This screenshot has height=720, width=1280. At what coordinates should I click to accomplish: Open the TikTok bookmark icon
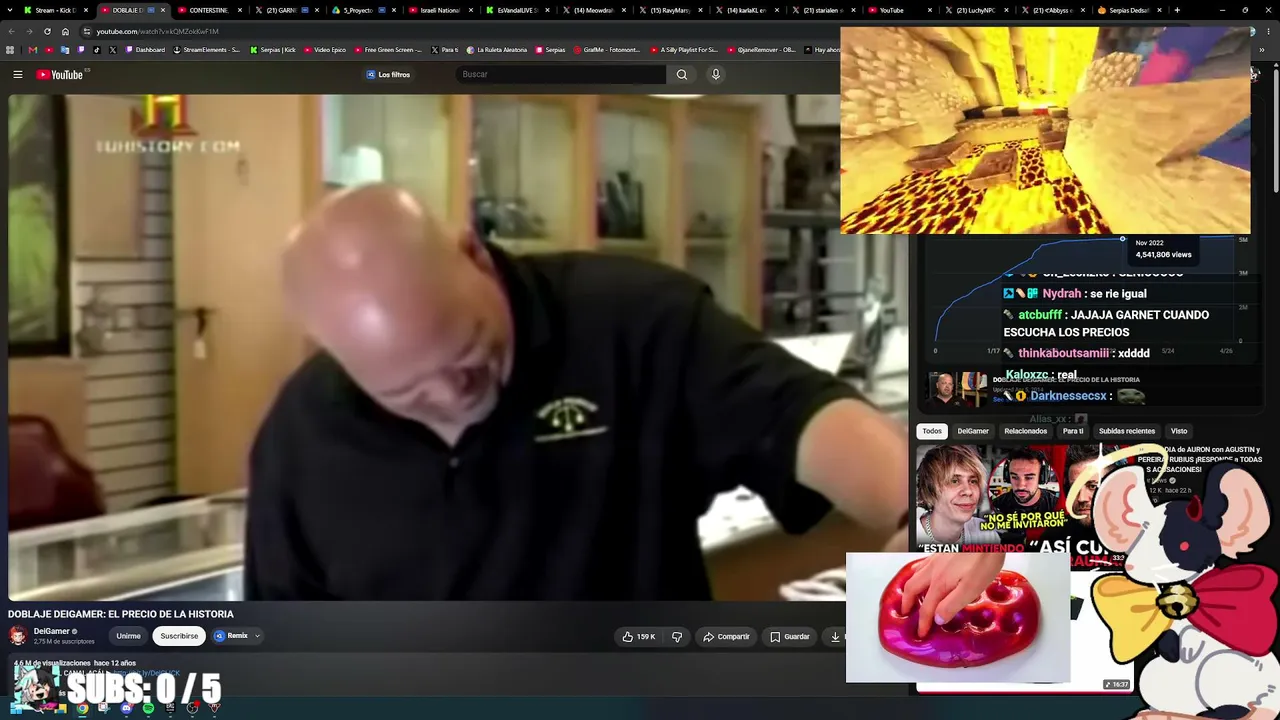click(x=97, y=50)
